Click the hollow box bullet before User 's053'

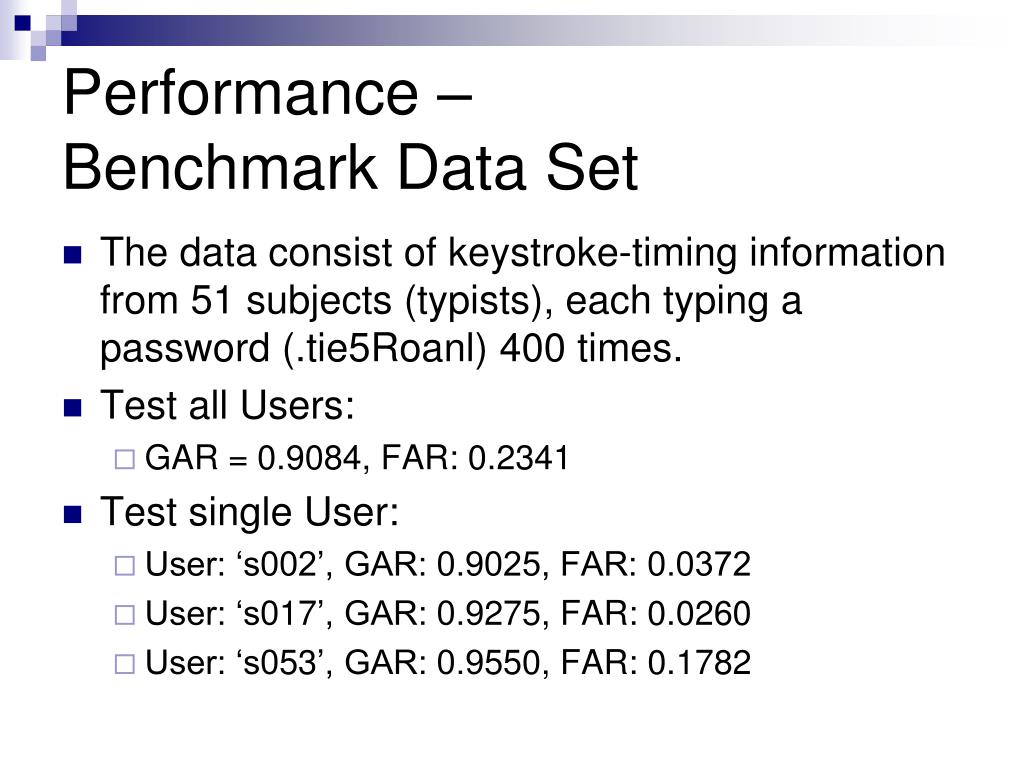point(125,664)
